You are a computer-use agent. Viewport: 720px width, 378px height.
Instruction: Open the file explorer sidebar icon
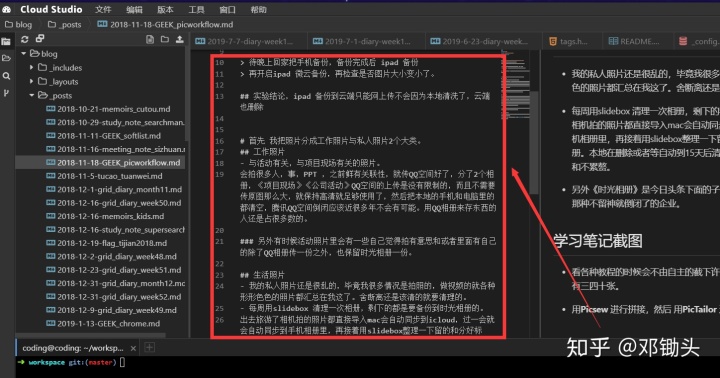pyautogui.click(x=6, y=42)
